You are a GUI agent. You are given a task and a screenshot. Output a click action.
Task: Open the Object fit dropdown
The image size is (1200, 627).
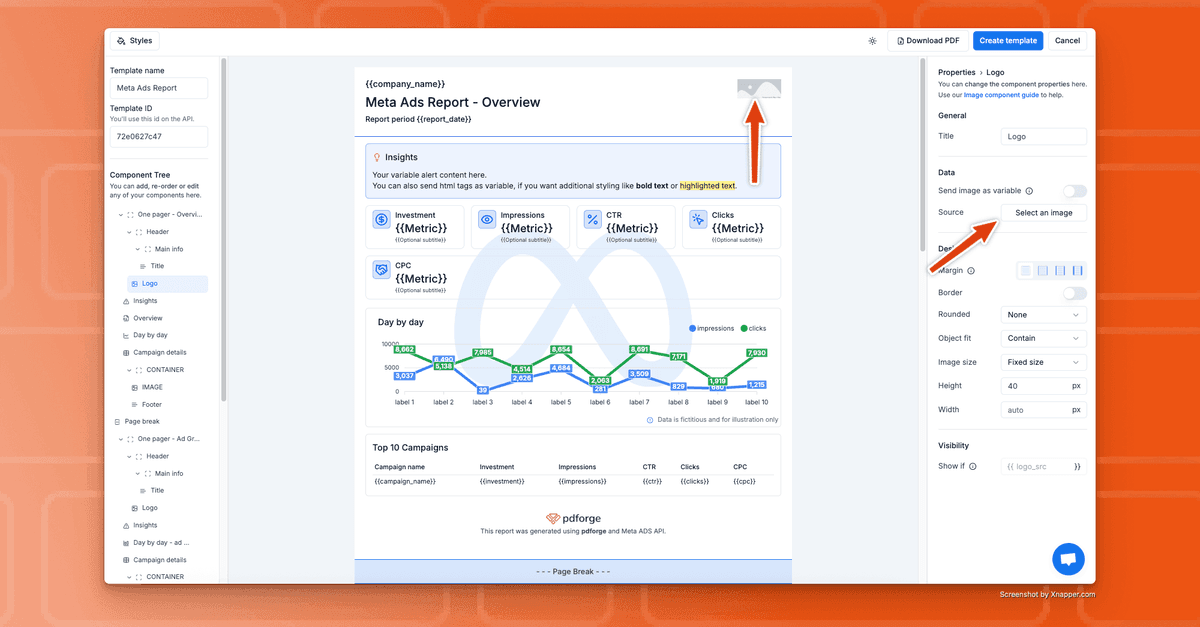click(x=1042, y=337)
